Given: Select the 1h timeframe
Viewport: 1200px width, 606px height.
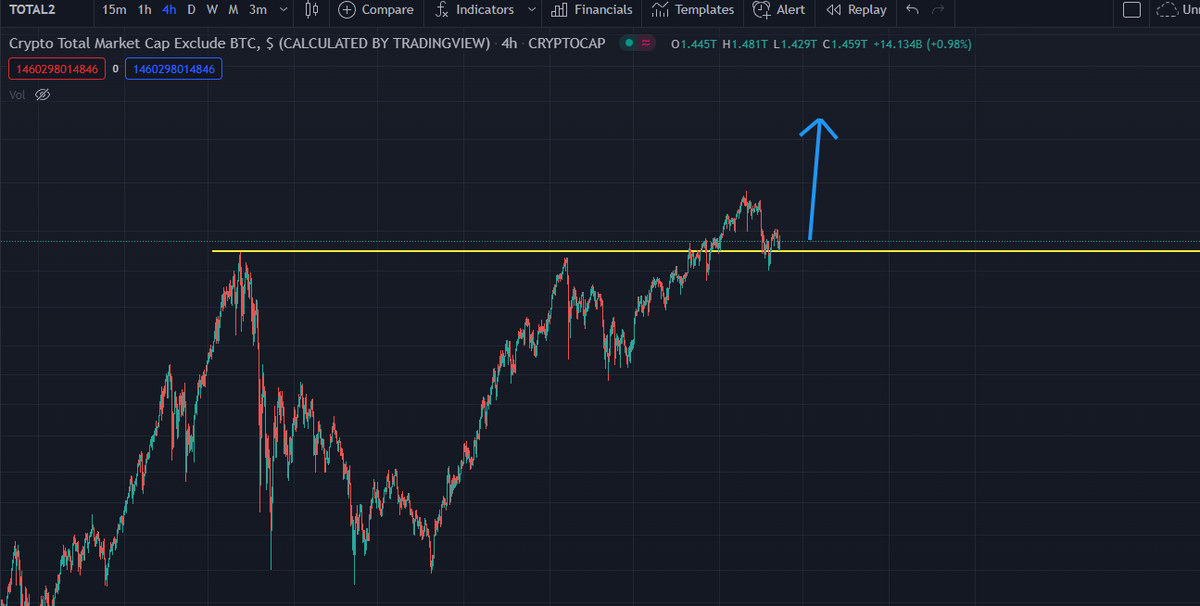Looking at the screenshot, I should [145, 10].
